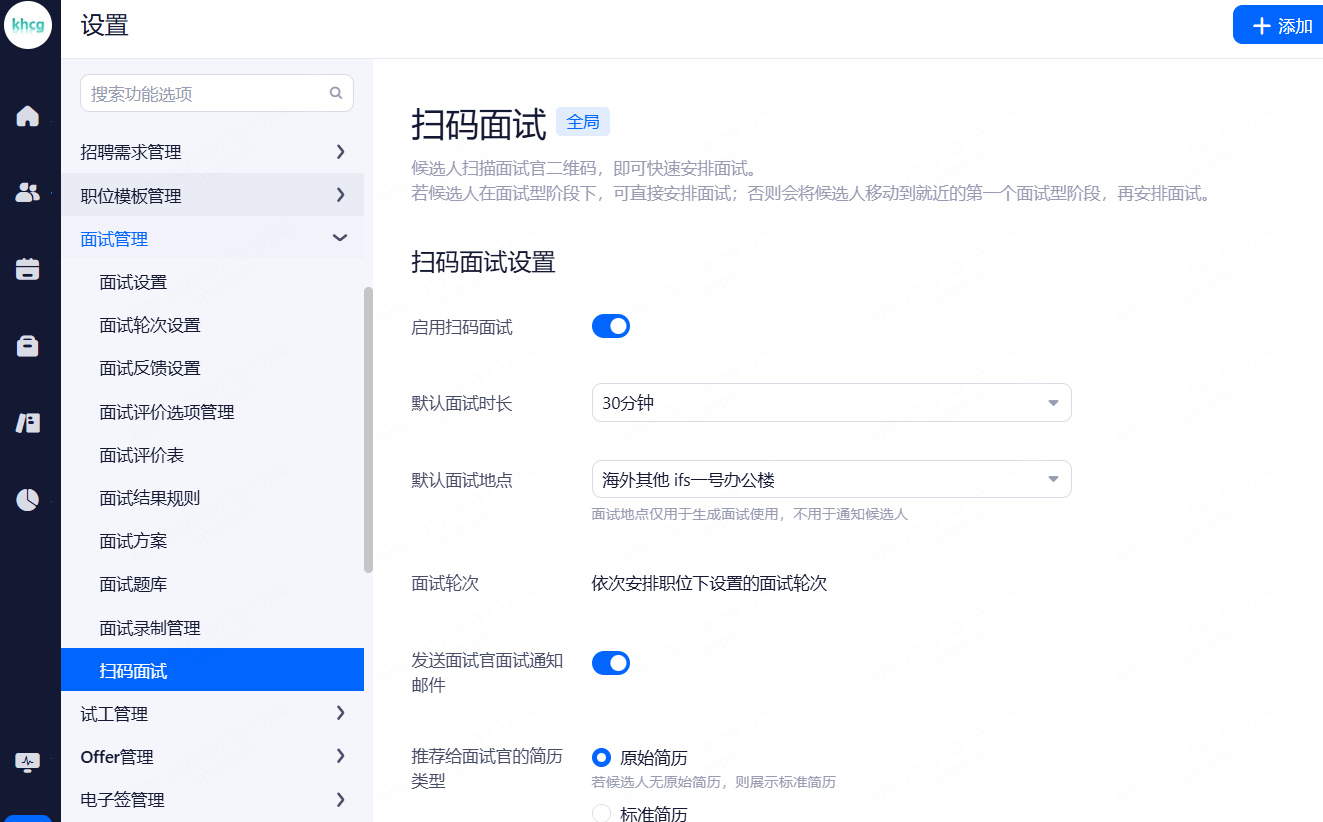Click the 添加 button
The width and height of the screenshot is (1323, 822).
(1281, 26)
